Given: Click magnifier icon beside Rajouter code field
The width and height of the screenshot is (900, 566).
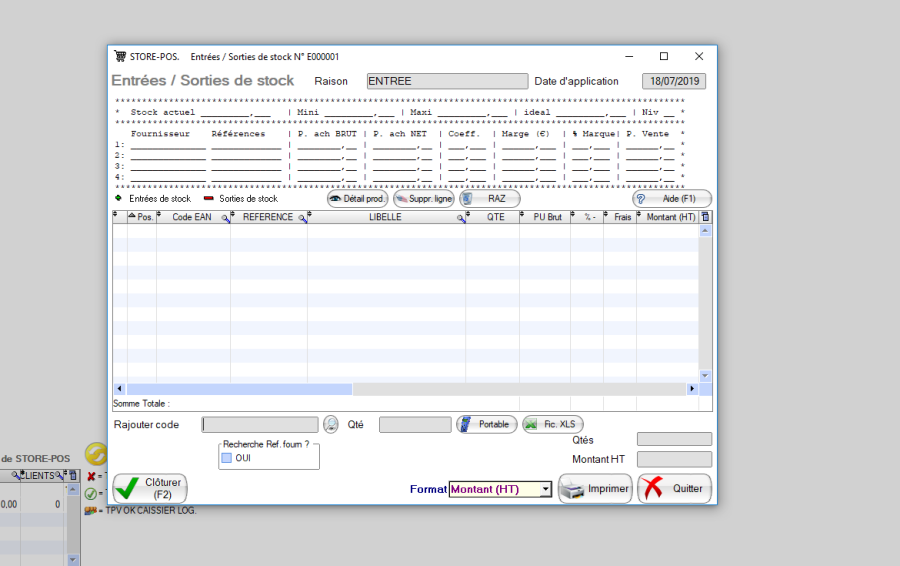Looking at the screenshot, I should (x=331, y=424).
